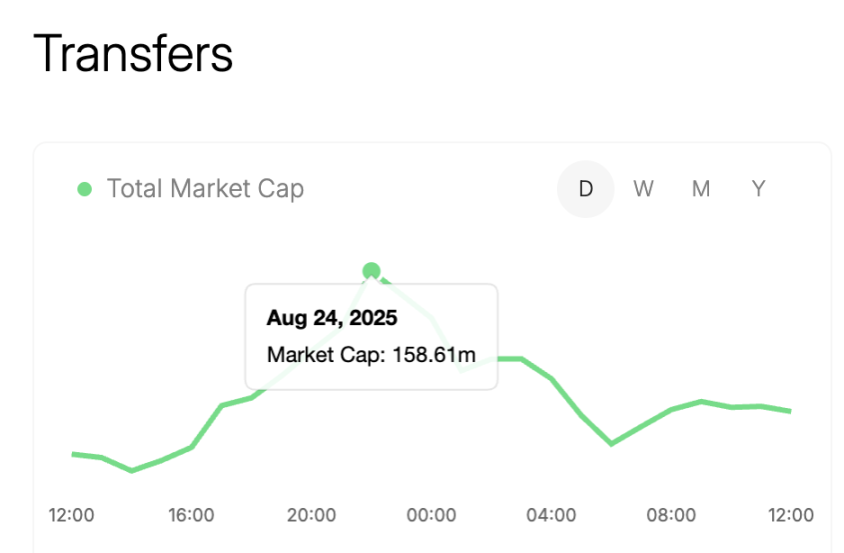Select the first 12:00 time axis label
This screenshot has height=553, width=844.
pos(71,515)
